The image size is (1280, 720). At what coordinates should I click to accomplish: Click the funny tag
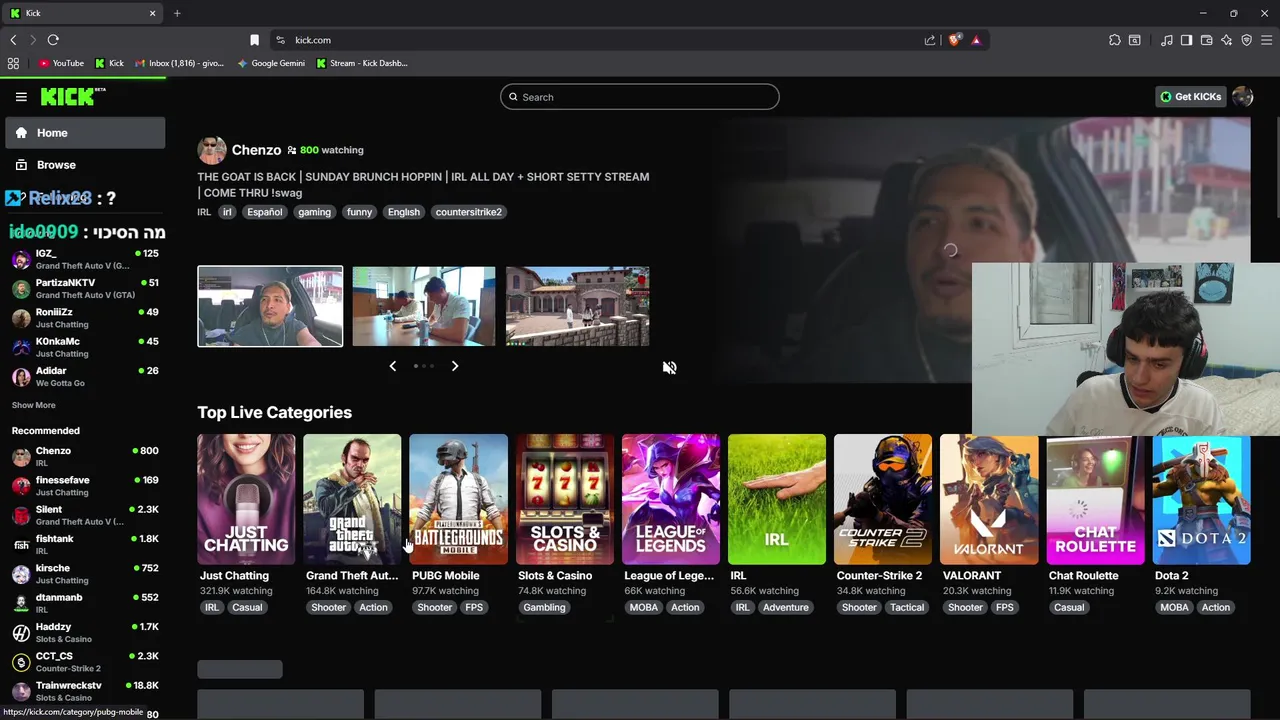tap(359, 212)
